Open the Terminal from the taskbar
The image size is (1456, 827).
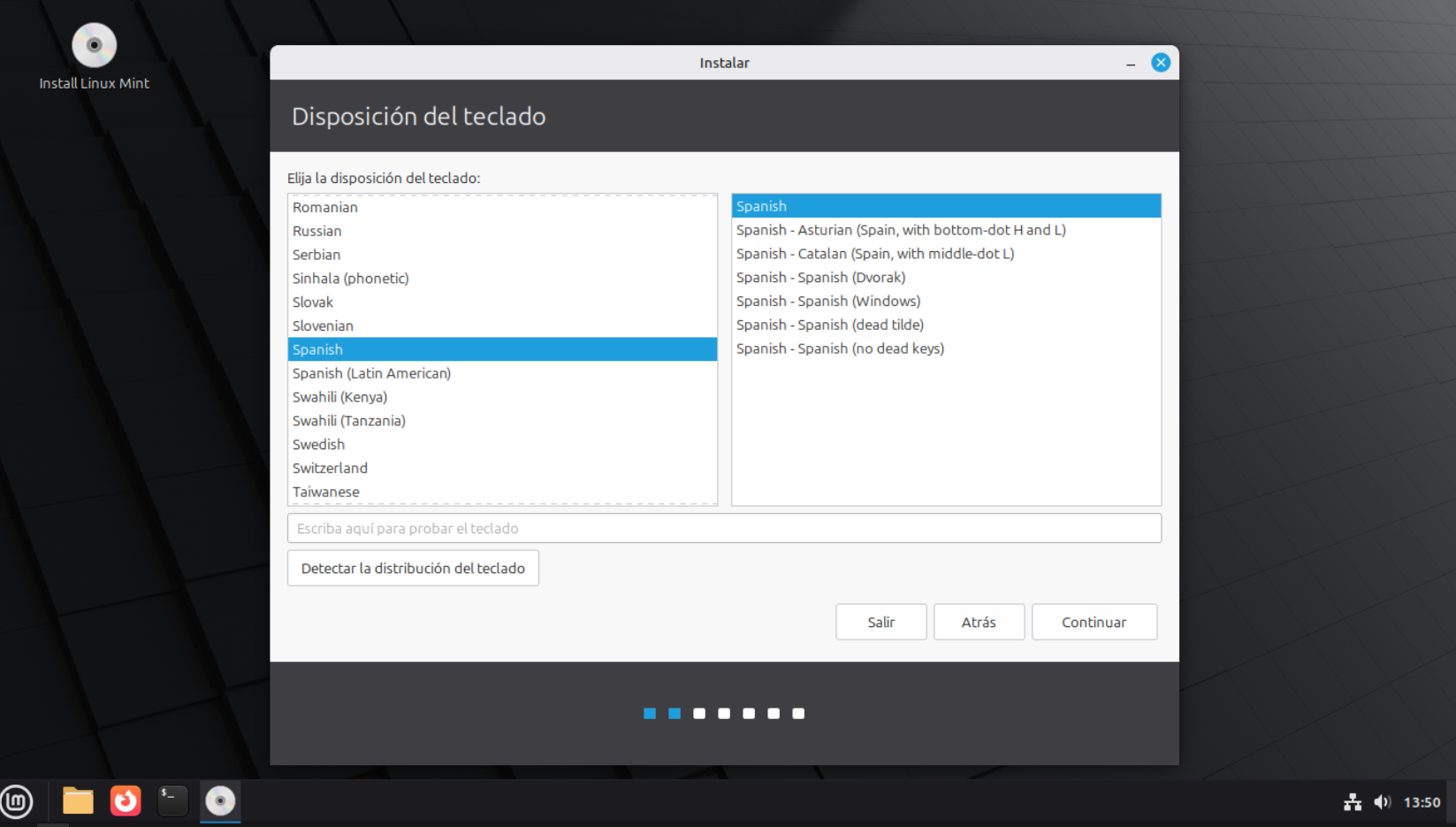coord(172,801)
